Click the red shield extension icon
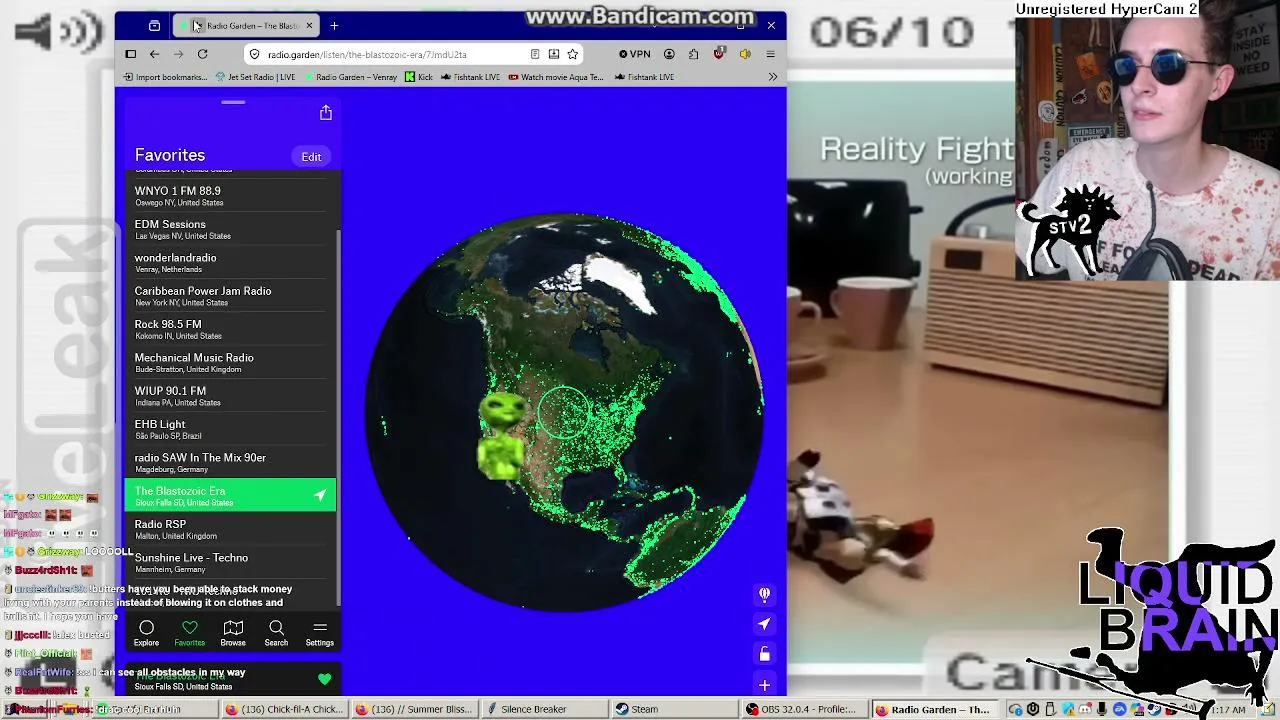This screenshot has width=1280, height=720. (719, 54)
